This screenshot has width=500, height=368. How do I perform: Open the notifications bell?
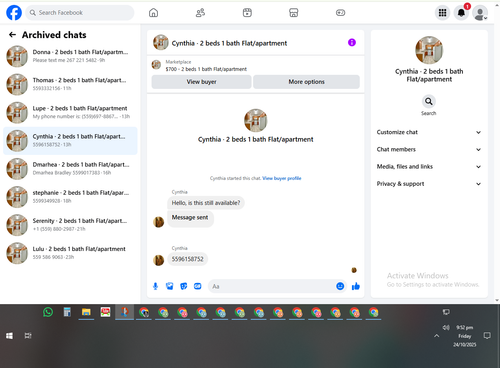point(461,13)
